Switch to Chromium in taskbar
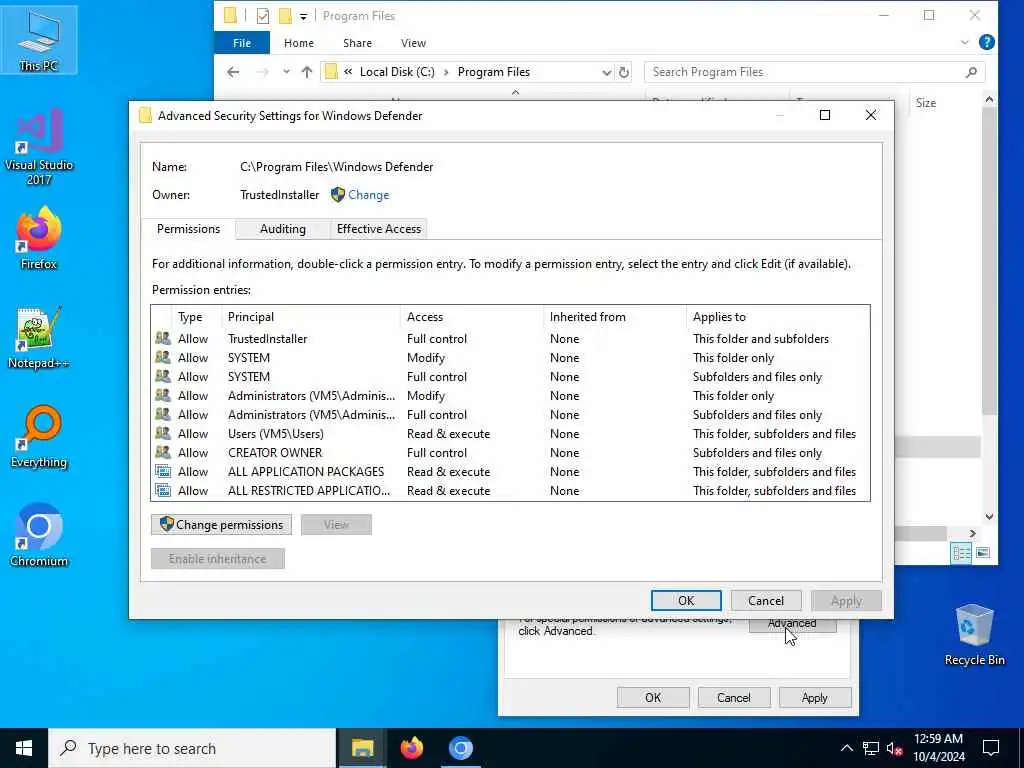1024x768 pixels. coord(460,748)
